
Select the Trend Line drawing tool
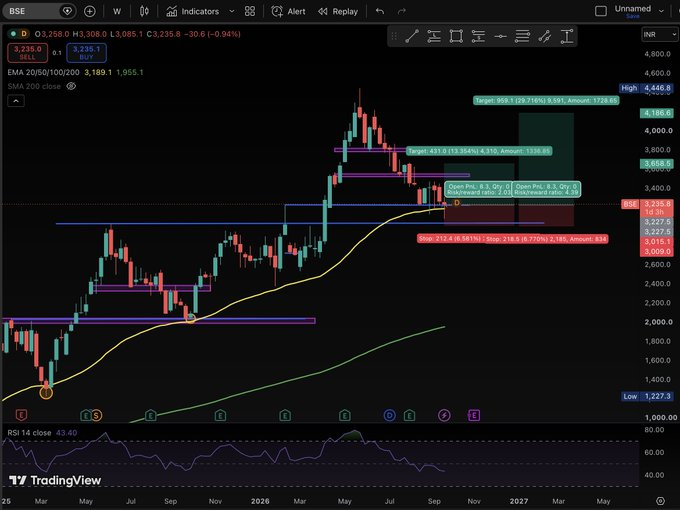click(x=412, y=36)
